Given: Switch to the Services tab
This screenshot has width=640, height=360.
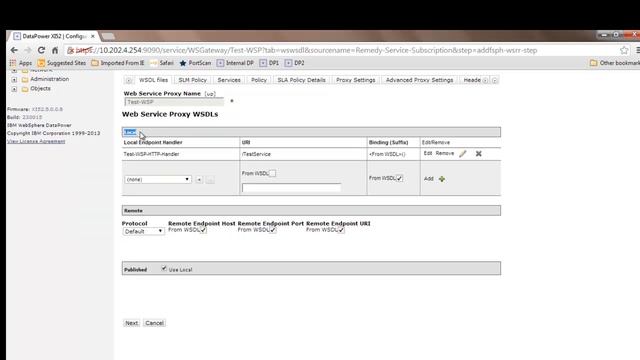Looking at the screenshot, I should pyautogui.click(x=229, y=80).
